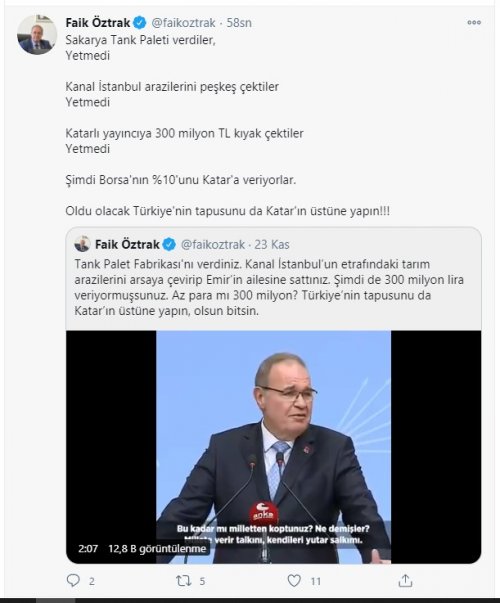Click the 12,8 B görüntülenme view count

click(x=157, y=548)
